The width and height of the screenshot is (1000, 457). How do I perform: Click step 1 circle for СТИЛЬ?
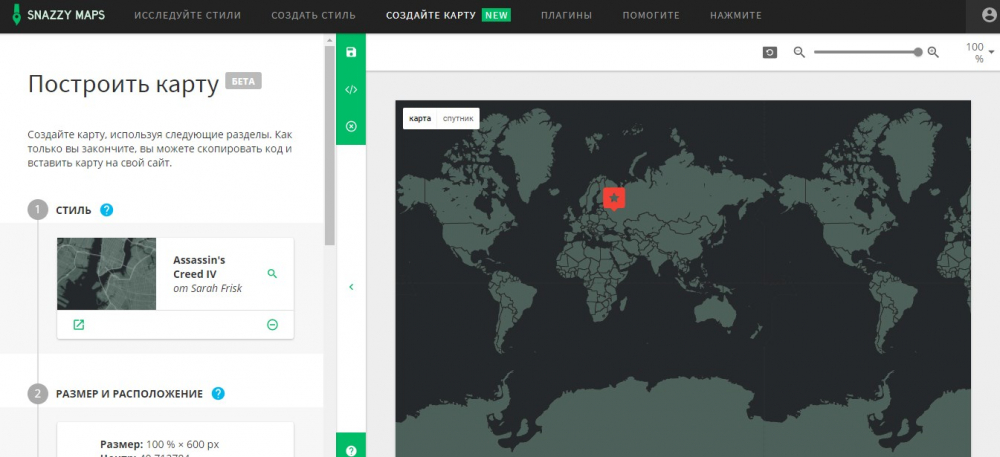(38, 210)
